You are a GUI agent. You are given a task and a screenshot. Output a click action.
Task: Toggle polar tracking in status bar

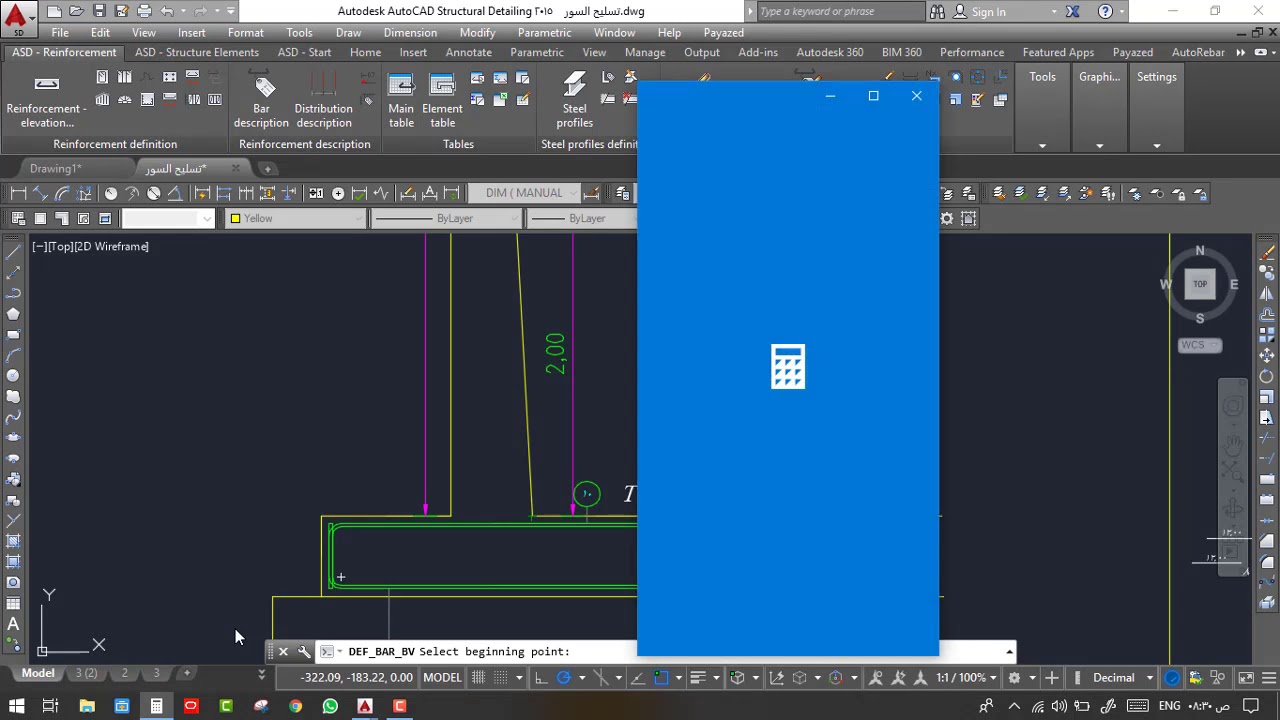click(x=564, y=678)
